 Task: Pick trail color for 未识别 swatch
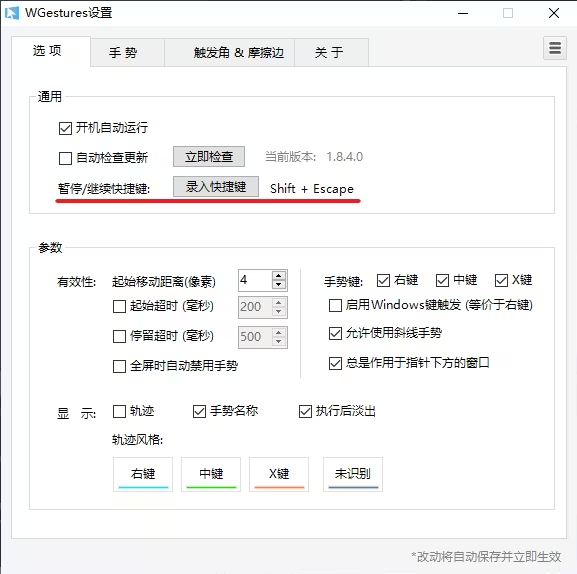tap(353, 474)
